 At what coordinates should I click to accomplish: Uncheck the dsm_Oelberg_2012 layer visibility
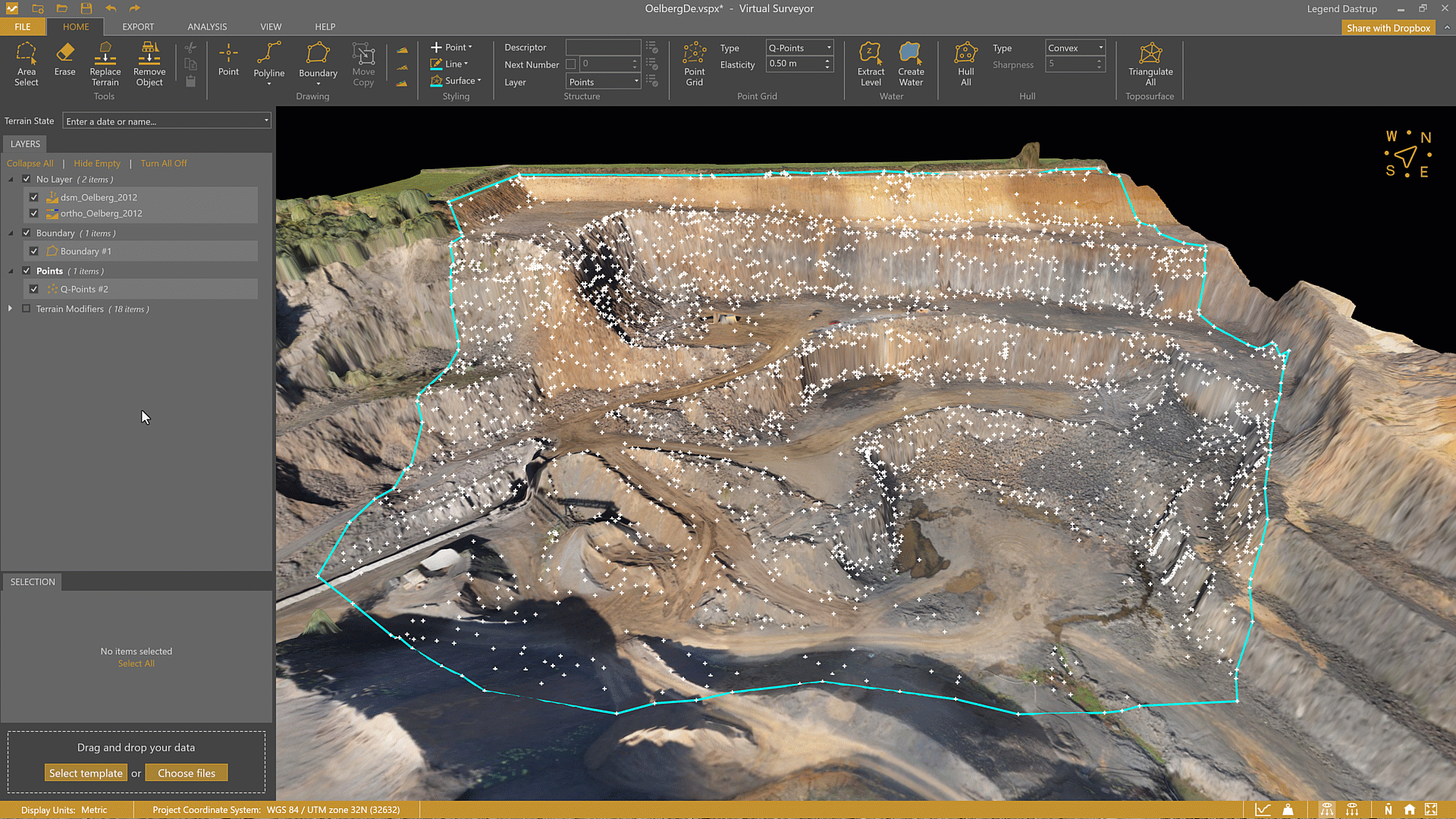34,197
